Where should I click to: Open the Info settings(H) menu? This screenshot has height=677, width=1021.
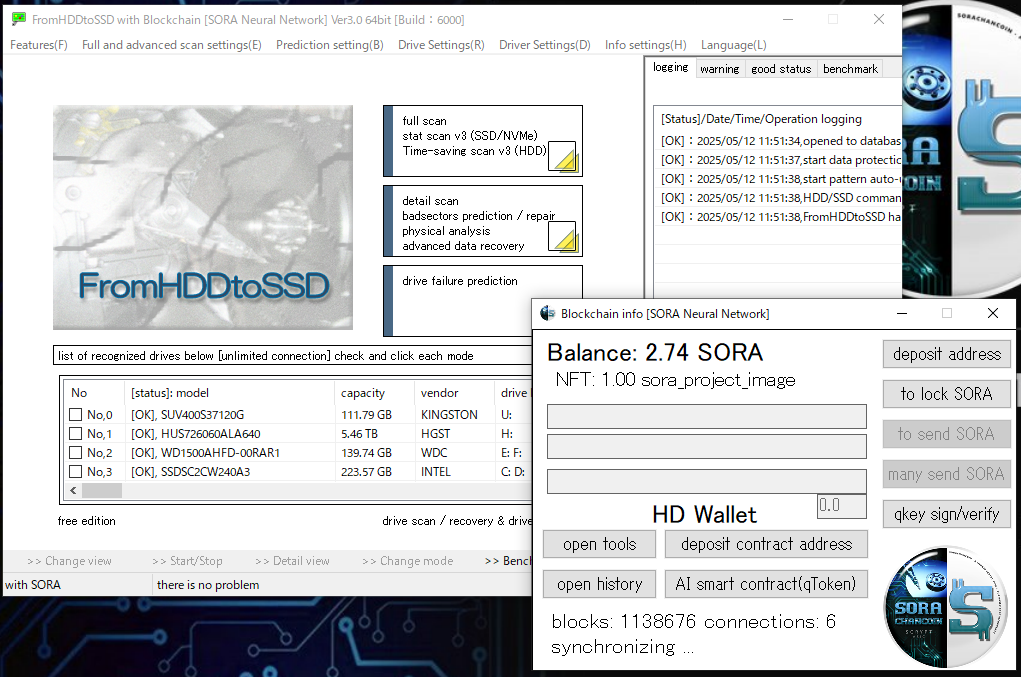point(645,45)
